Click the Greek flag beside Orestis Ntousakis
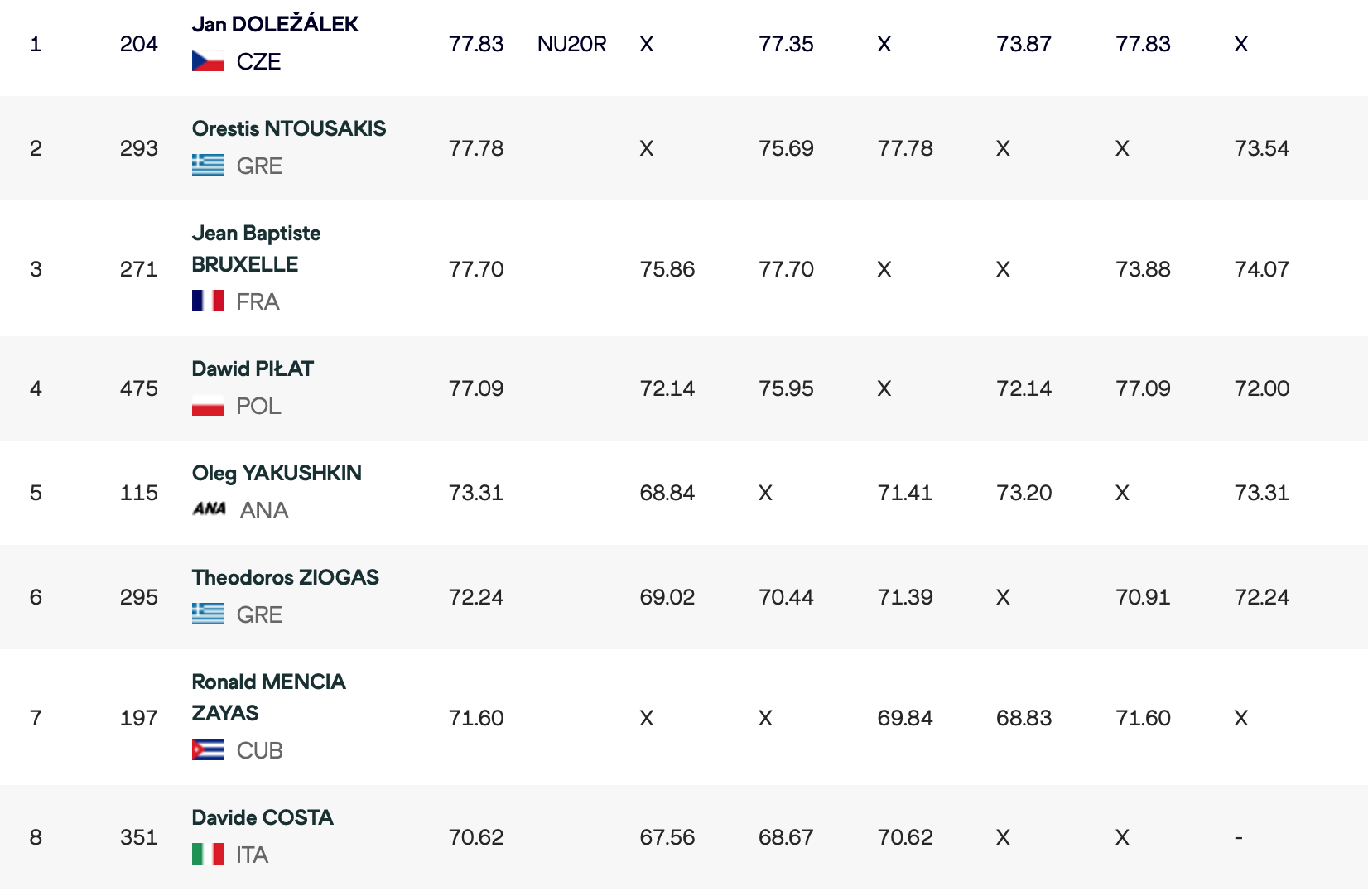1368x896 pixels. point(208,166)
